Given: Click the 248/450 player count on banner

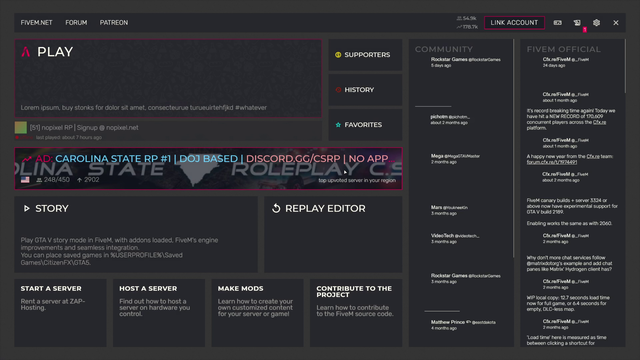Looking at the screenshot, I should [x=53, y=180].
